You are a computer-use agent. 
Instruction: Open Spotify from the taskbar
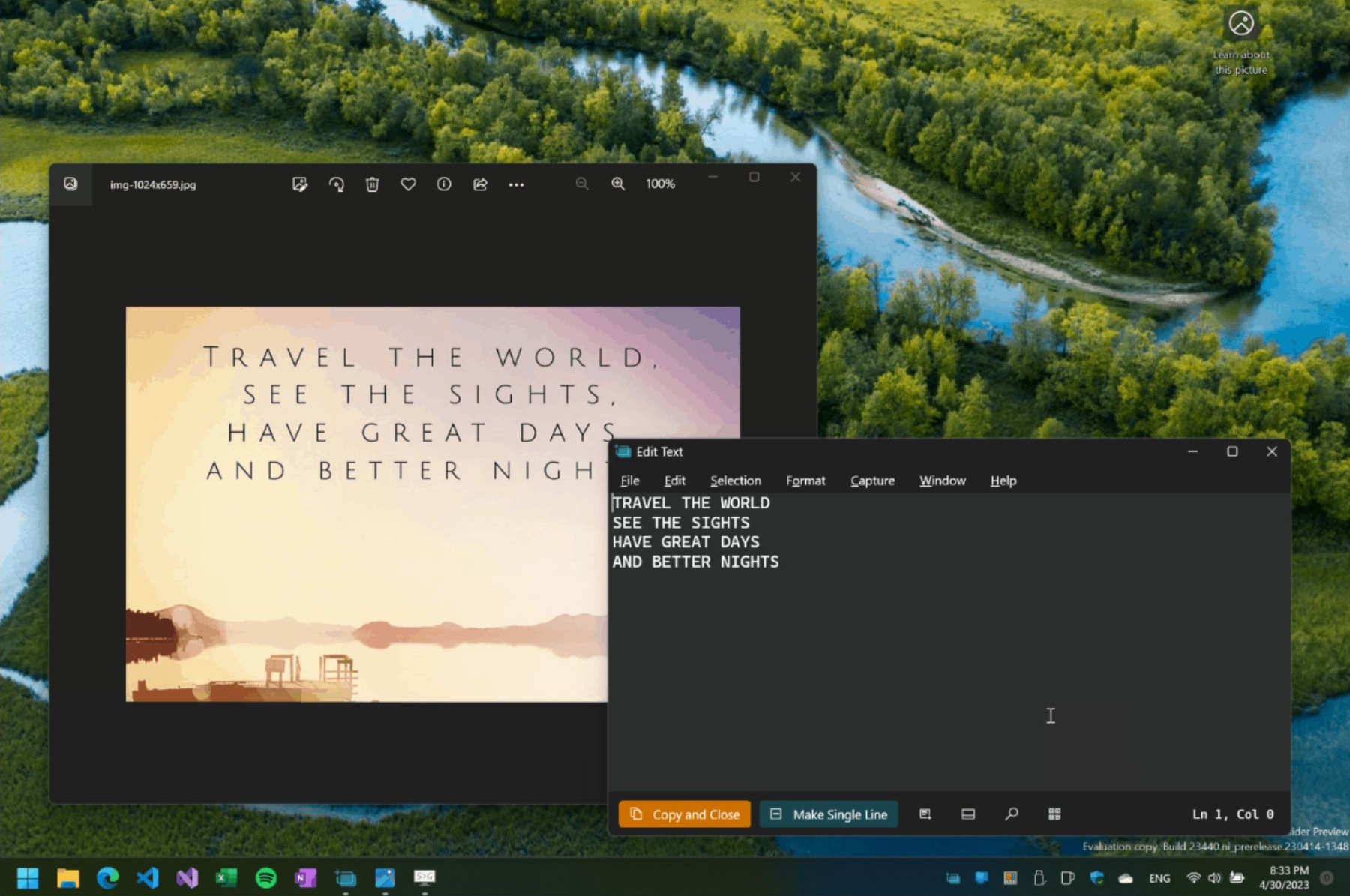[x=266, y=877]
